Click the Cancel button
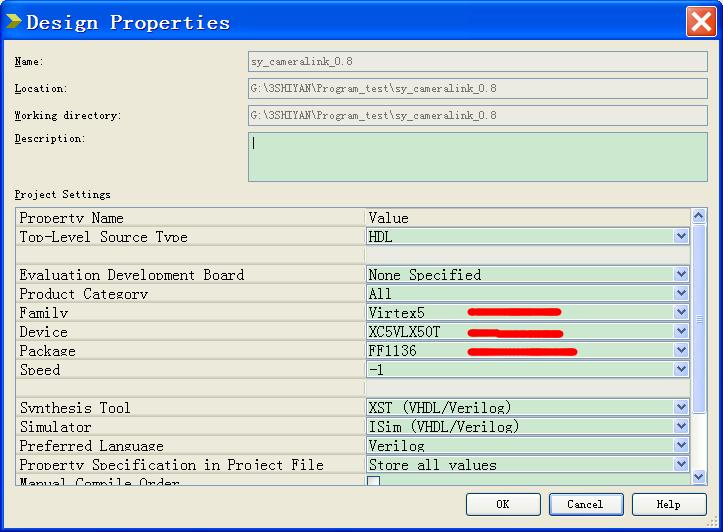 pyautogui.click(x=586, y=504)
